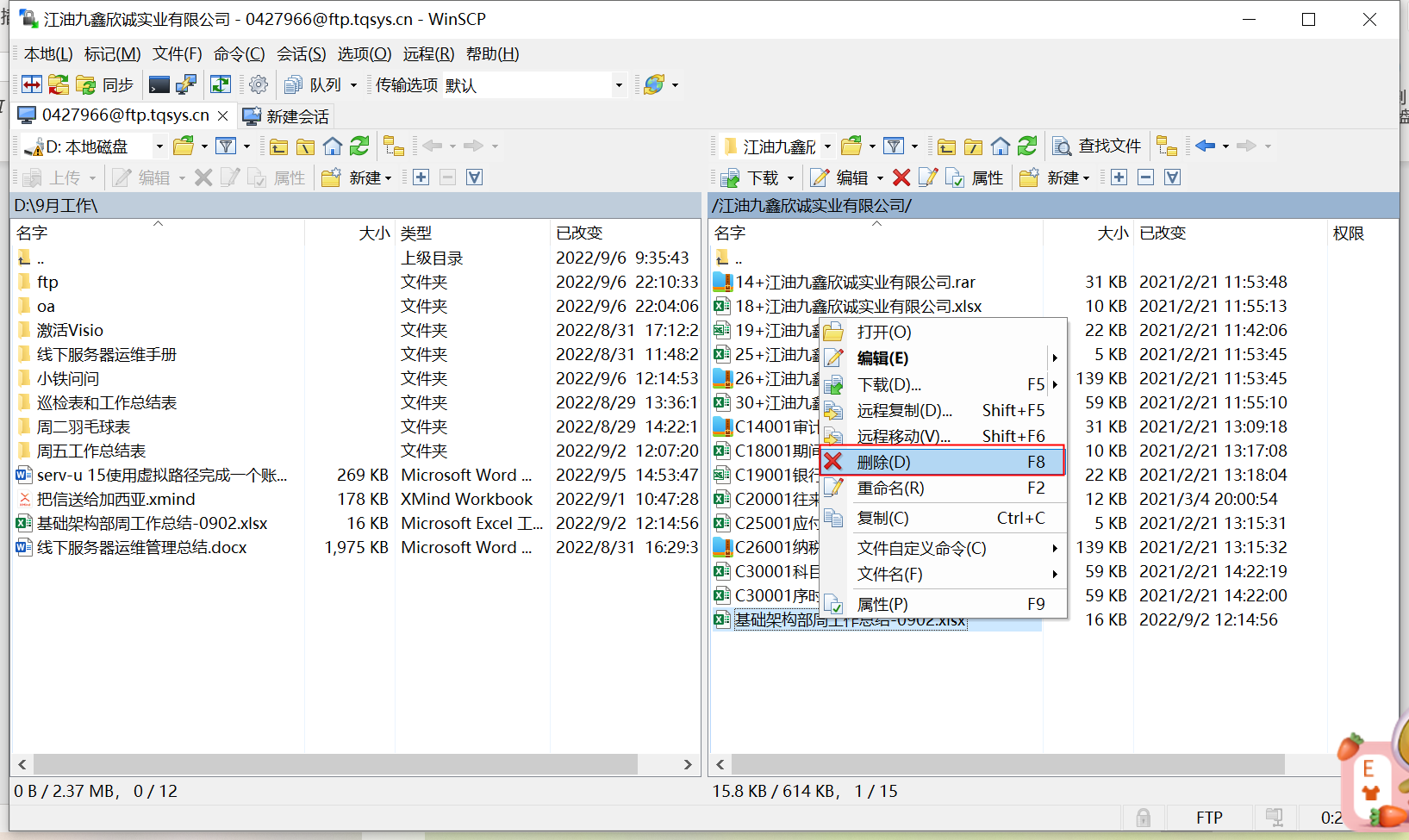Screen dimensions: 1409x840
Task: Open Find Files (查找文件) tool
Action: (x=1098, y=146)
